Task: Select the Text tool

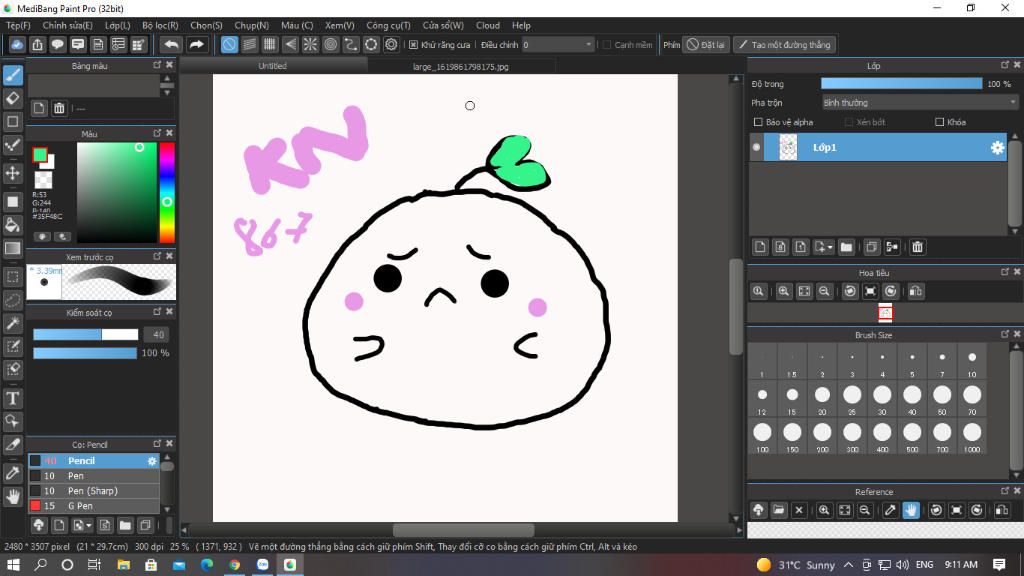Action: pyautogui.click(x=12, y=398)
